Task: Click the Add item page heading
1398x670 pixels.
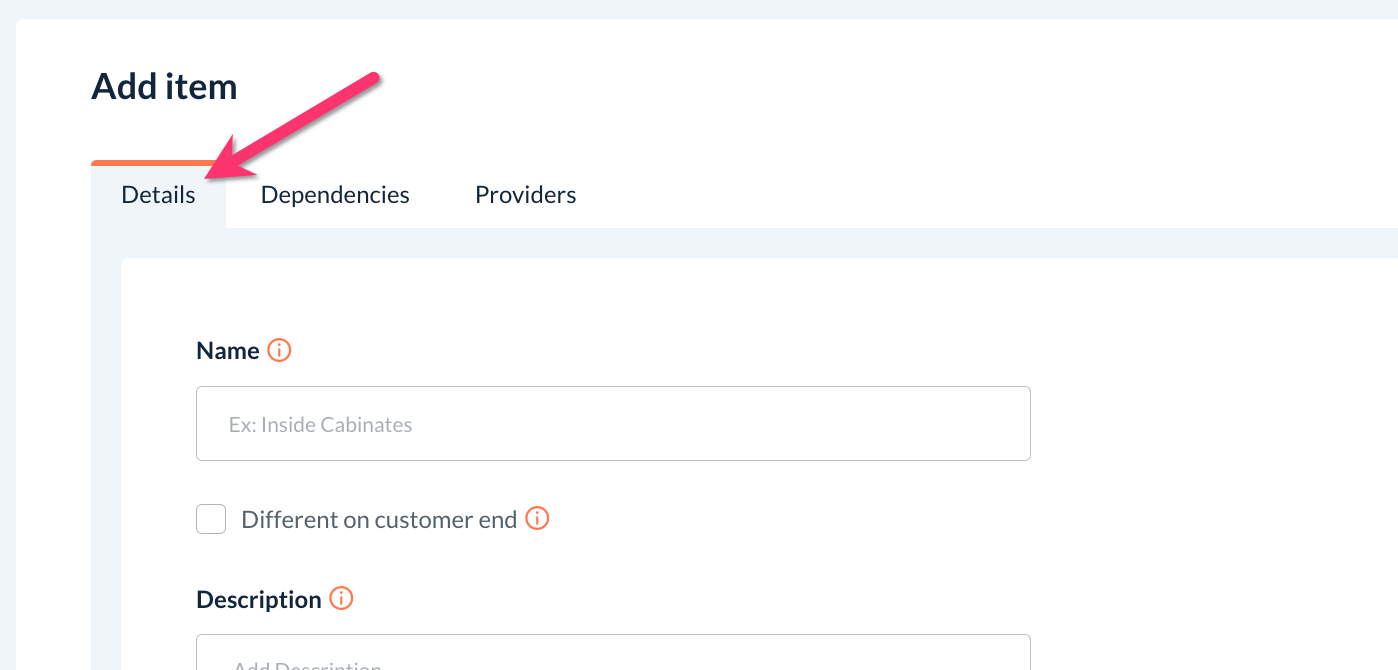Action: 164,87
